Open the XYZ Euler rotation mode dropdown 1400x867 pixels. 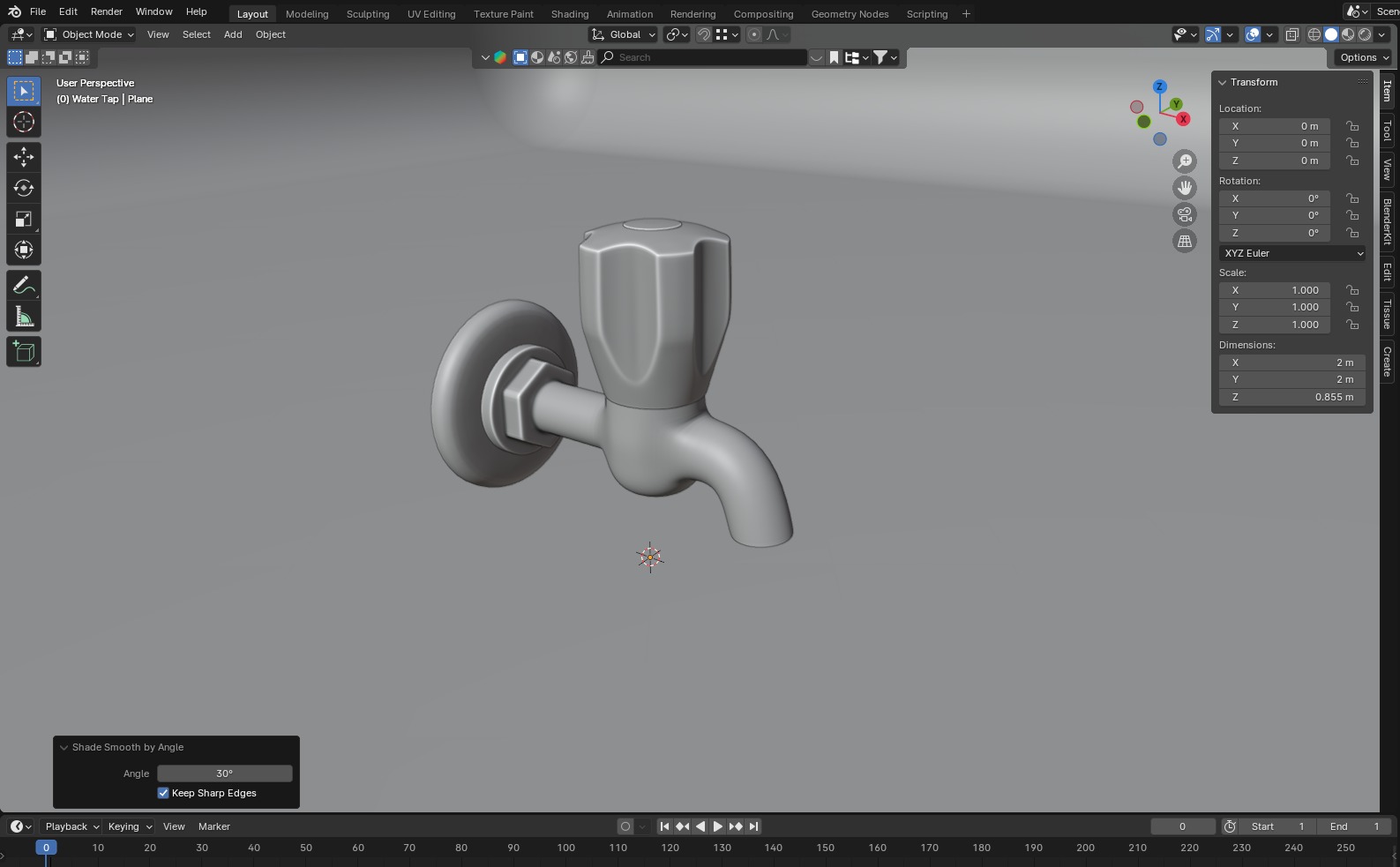click(x=1292, y=253)
